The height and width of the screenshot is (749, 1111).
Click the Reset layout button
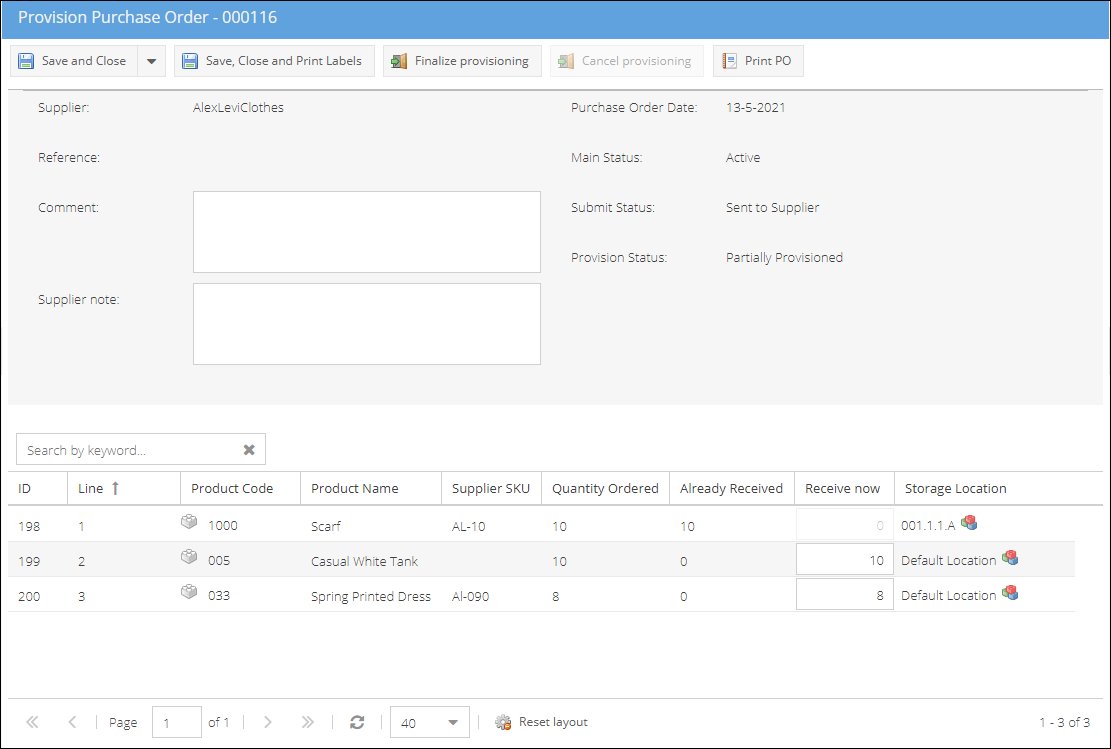(541, 722)
